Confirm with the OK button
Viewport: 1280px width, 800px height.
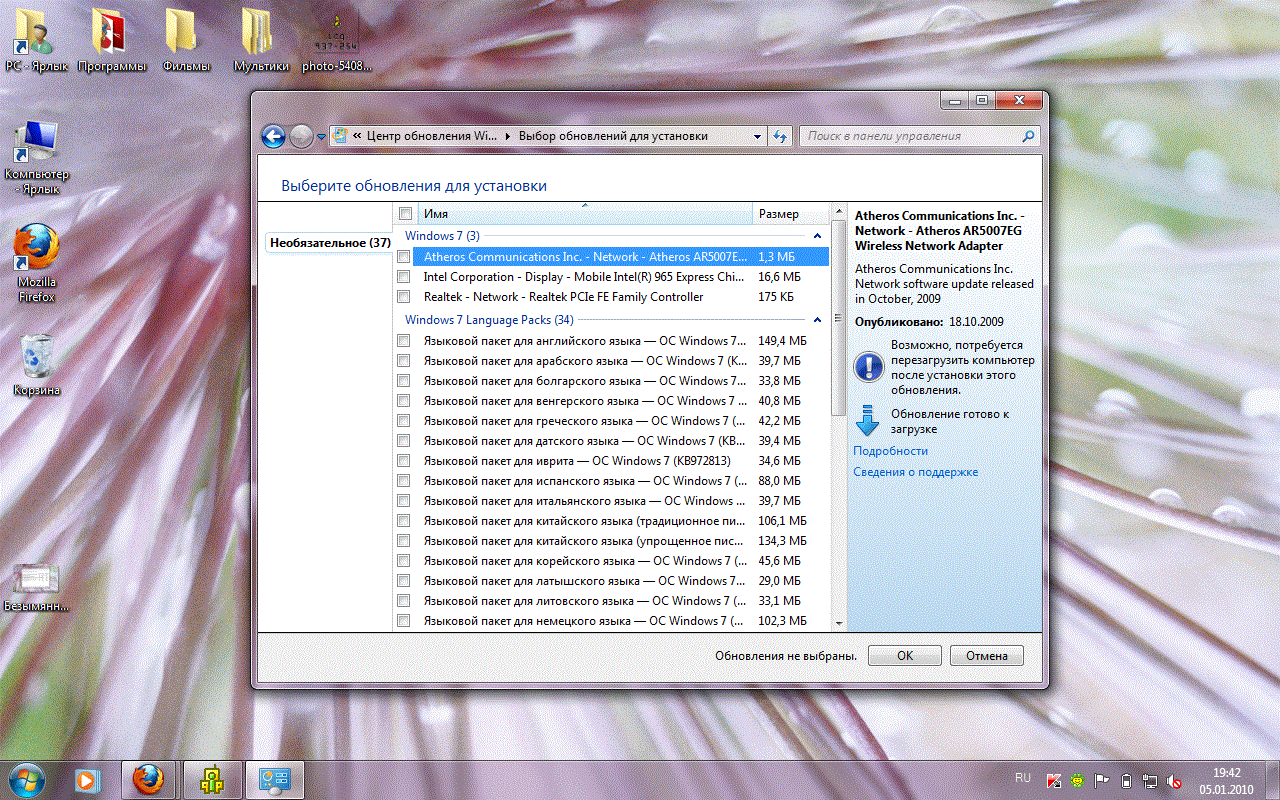(905, 656)
